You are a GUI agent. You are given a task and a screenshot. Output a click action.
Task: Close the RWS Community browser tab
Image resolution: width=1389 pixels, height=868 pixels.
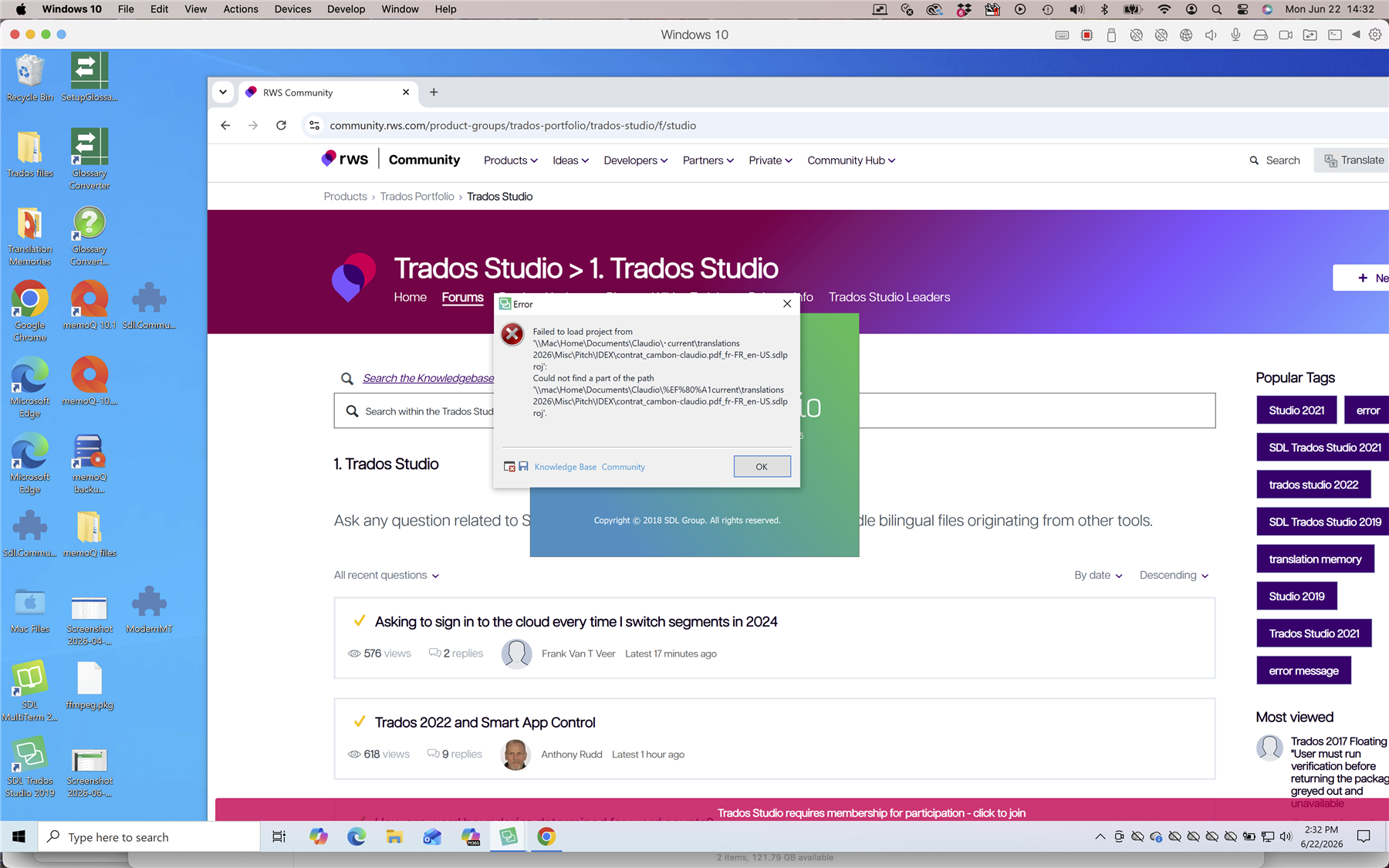(406, 92)
